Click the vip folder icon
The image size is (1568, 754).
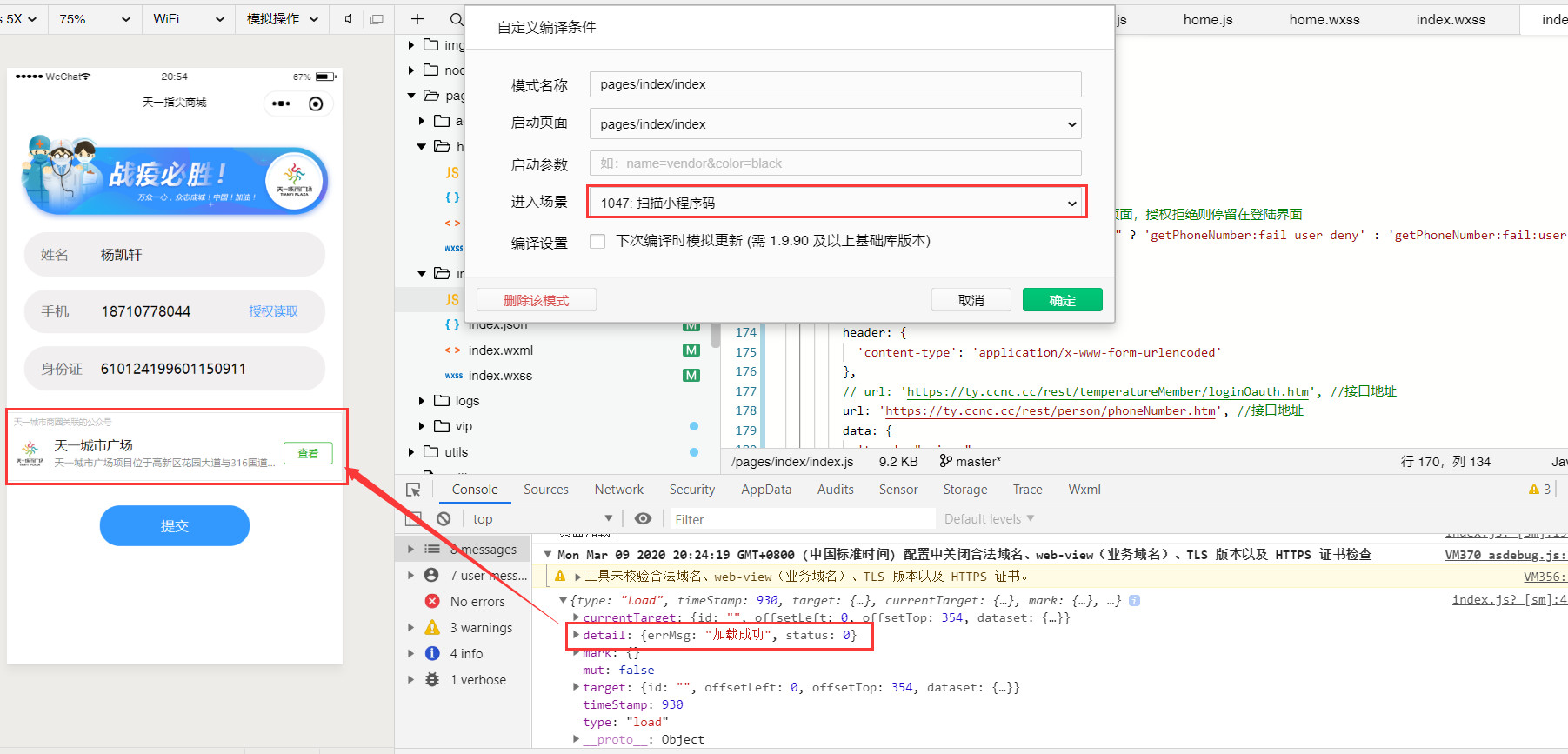[x=442, y=425]
